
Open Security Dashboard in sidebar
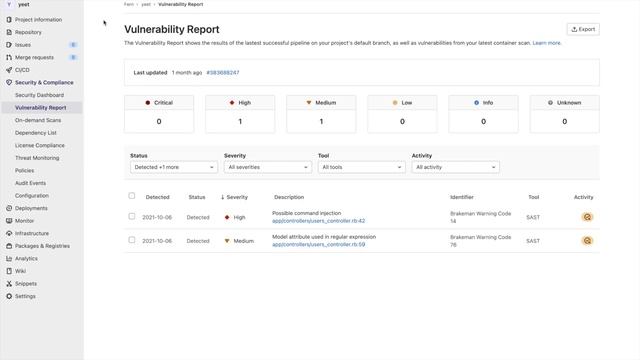pos(40,95)
